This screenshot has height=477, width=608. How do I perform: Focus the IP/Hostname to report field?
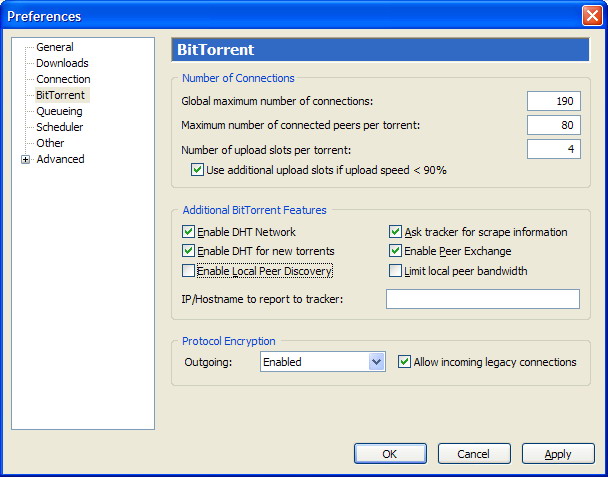(x=483, y=299)
